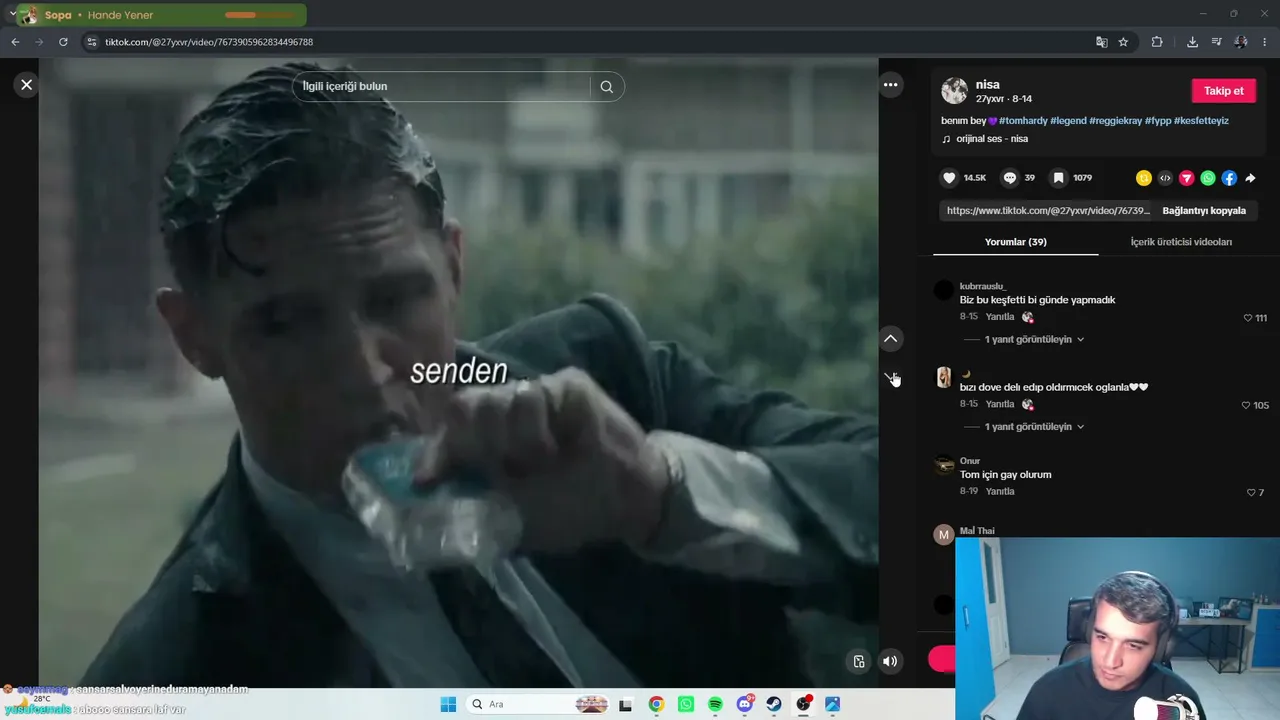The image size is (1280, 720).
Task: Open Steam from the taskbar
Action: (x=774, y=704)
